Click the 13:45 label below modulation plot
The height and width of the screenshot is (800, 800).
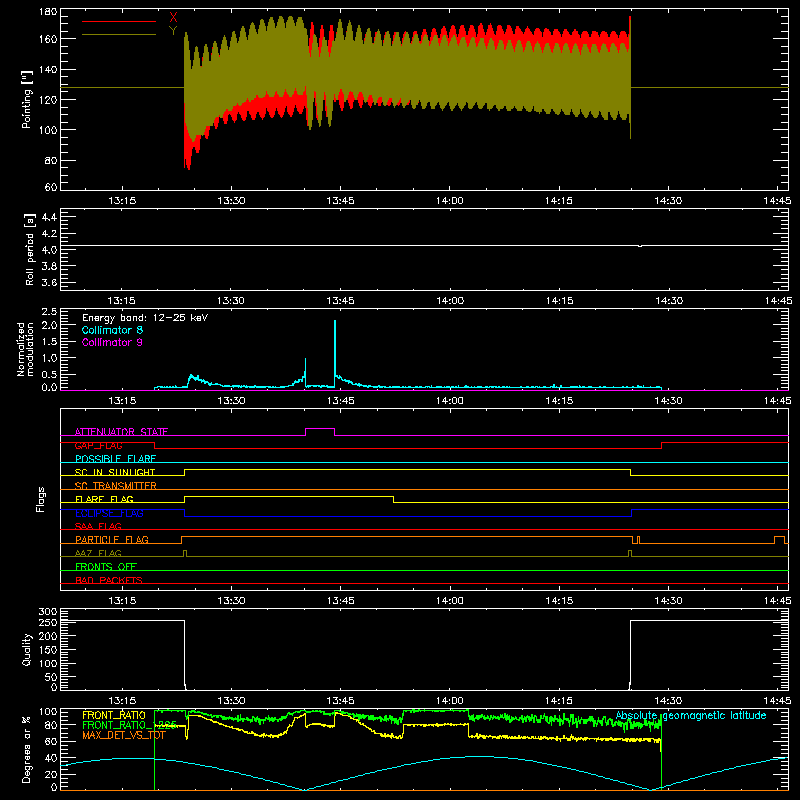(x=340, y=401)
